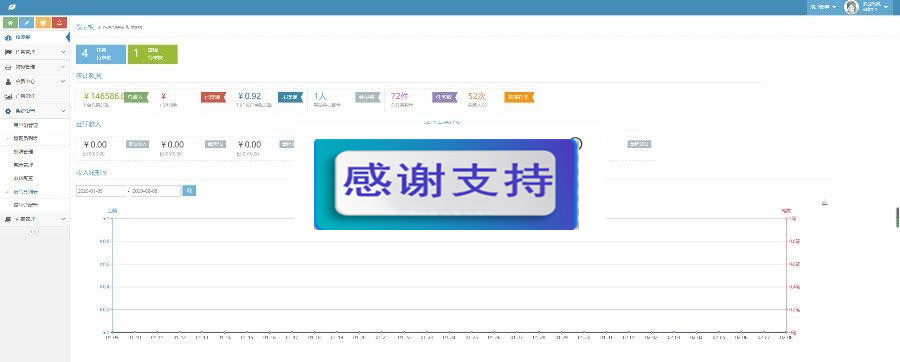This screenshot has width=900, height=362.
Task: Click the end date input field
Action: (x=156, y=190)
